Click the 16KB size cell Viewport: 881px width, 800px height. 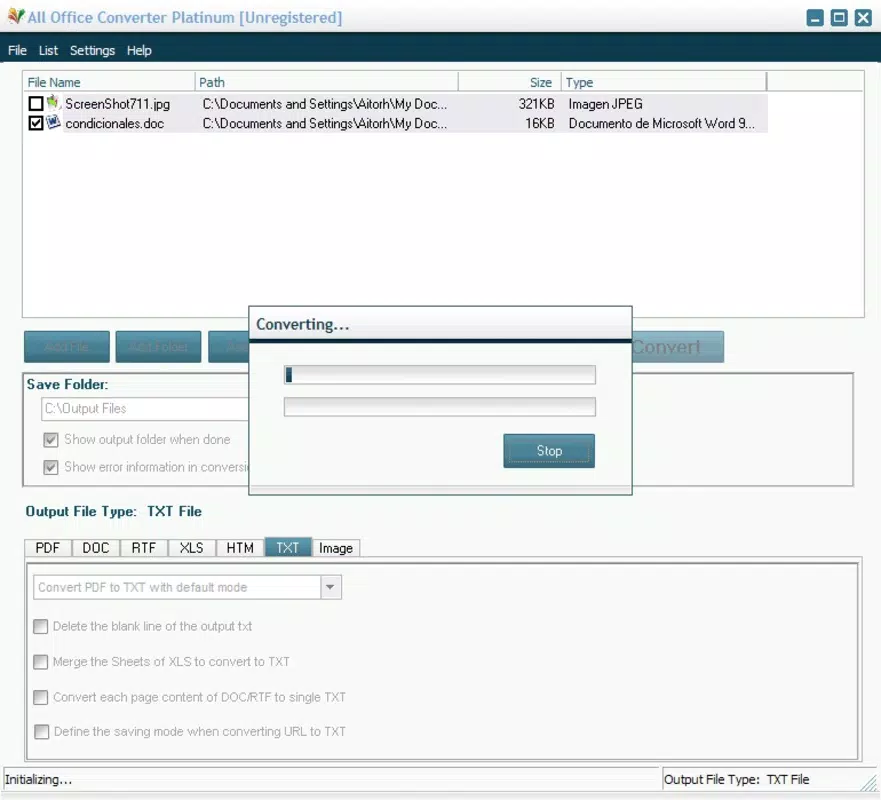click(539, 124)
